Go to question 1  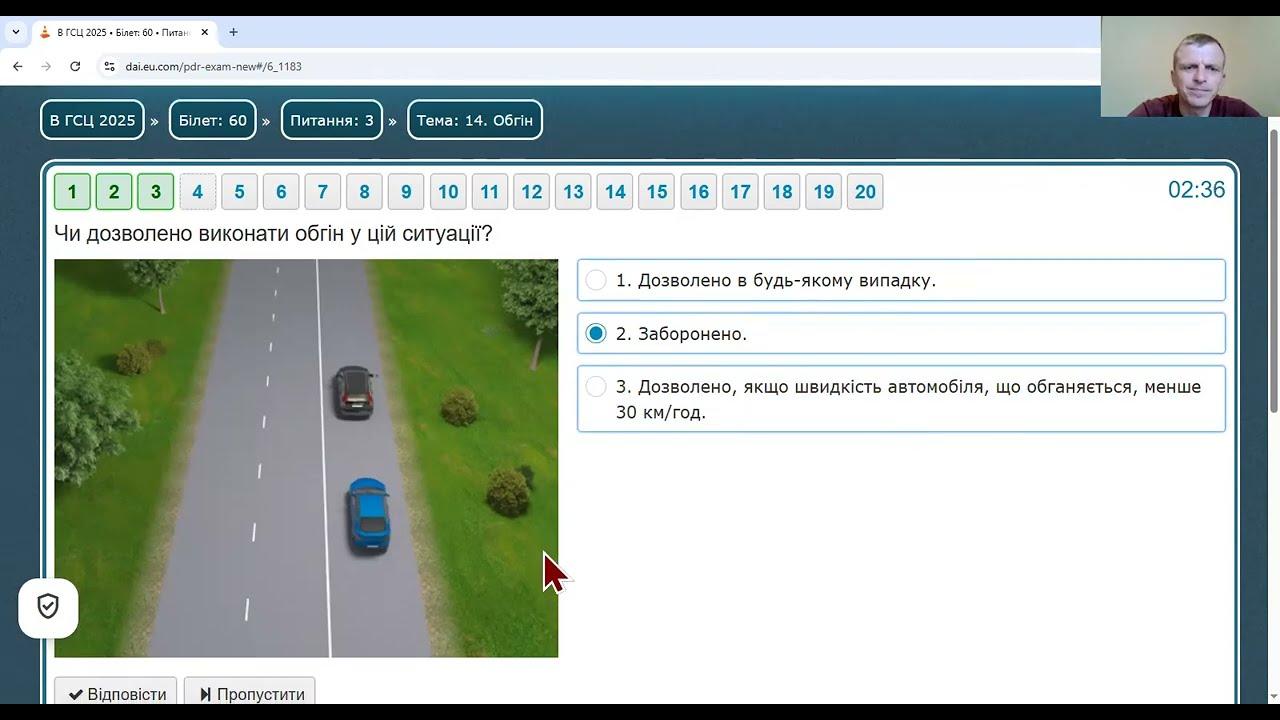pos(72,192)
